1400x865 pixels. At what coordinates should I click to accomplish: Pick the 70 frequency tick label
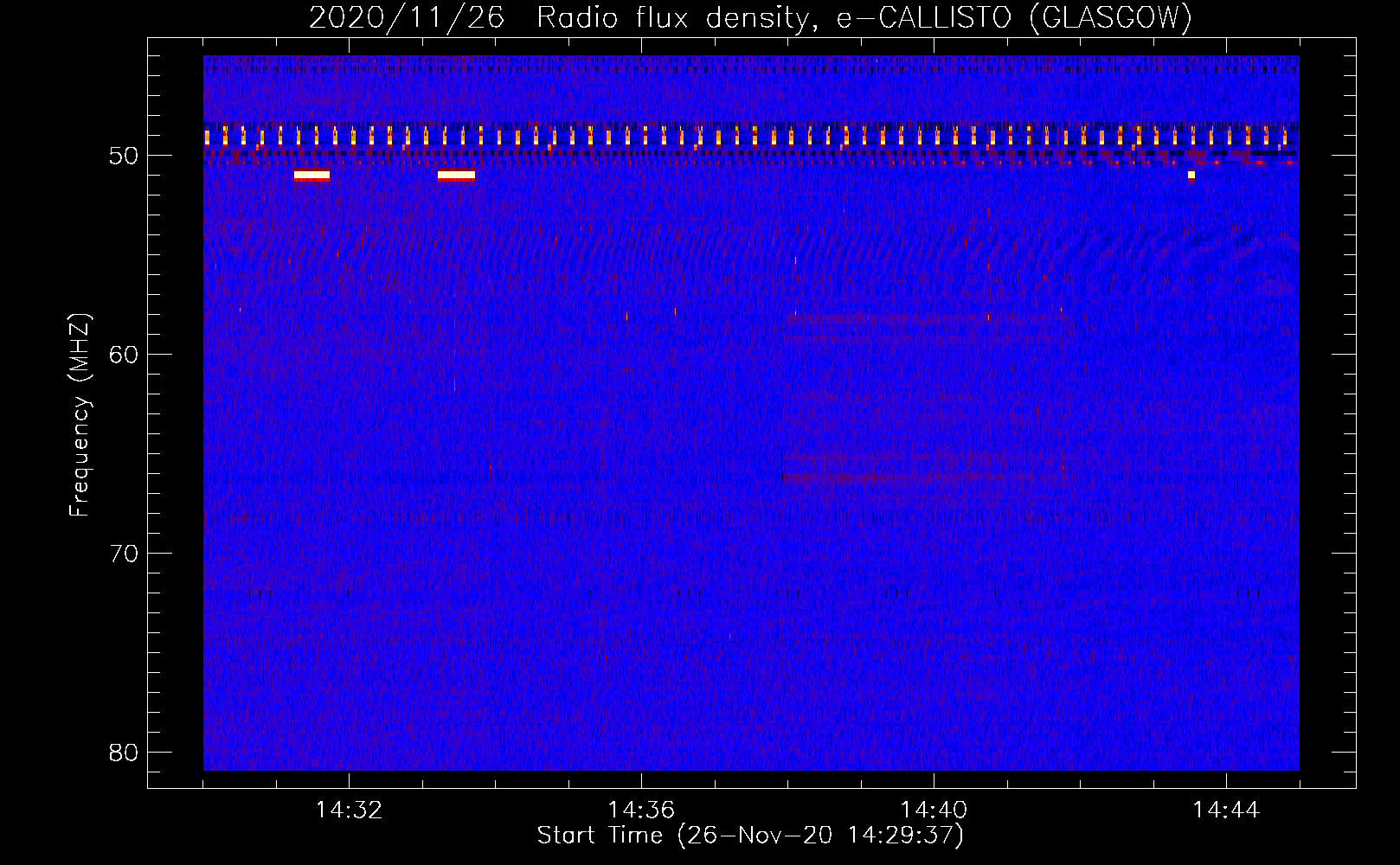[x=125, y=554]
